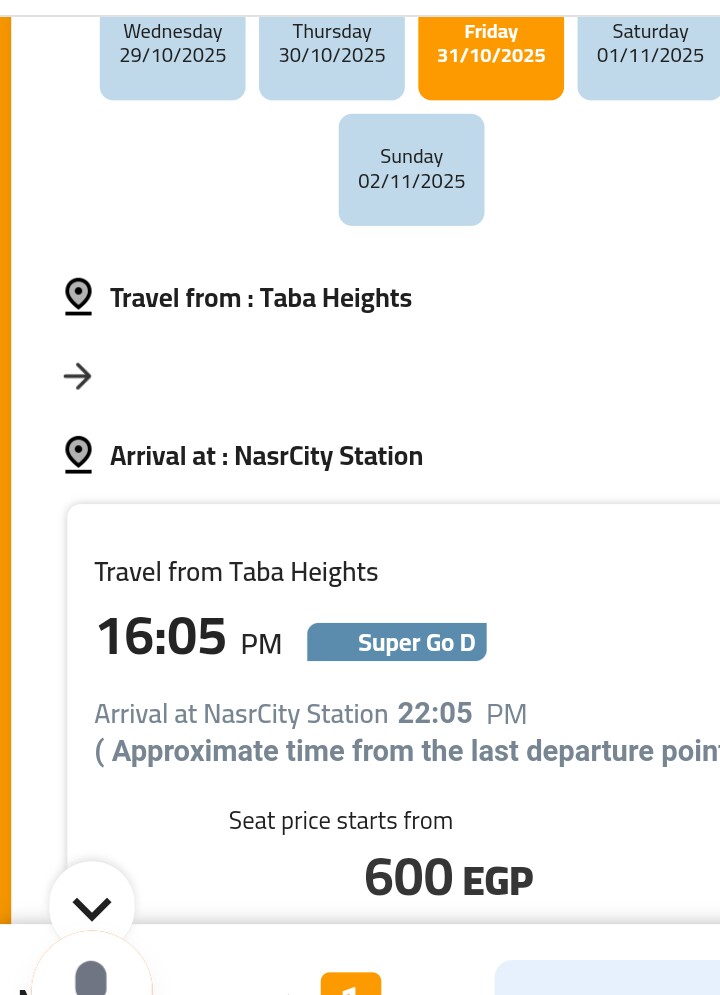Click the 600 EGP seat price

pos(448,878)
